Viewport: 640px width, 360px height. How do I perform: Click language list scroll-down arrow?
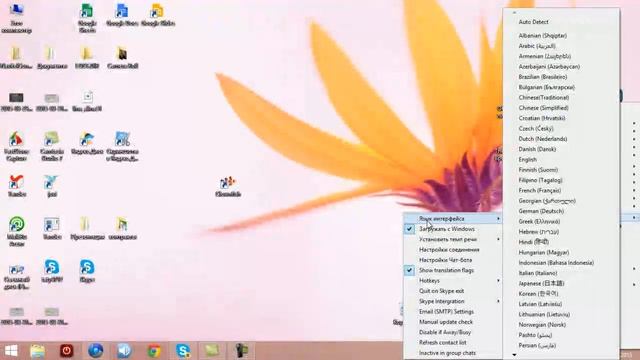[514, 355]
